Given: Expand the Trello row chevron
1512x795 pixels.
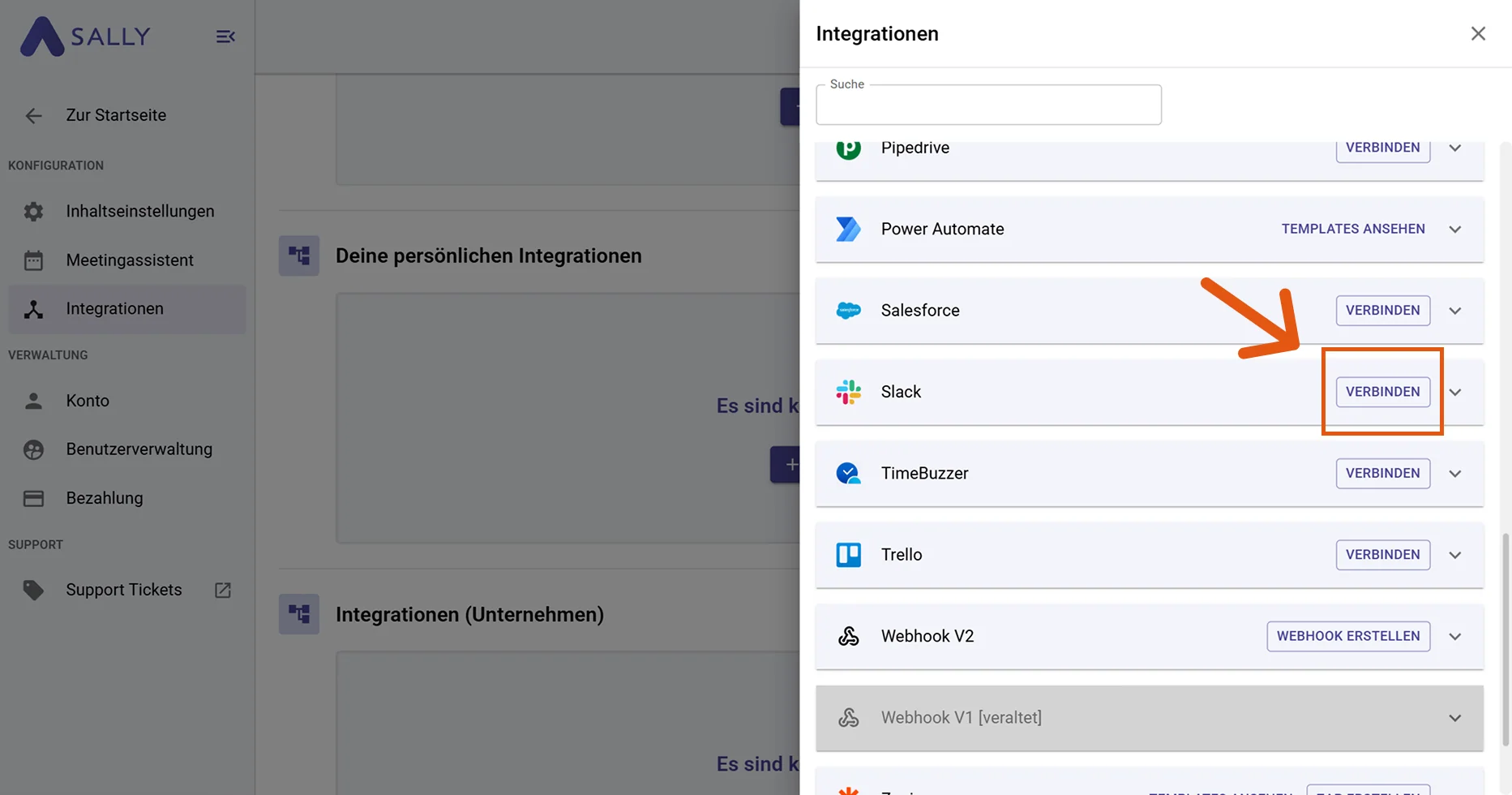Looking at the screenshot, I should point(1455,556).
